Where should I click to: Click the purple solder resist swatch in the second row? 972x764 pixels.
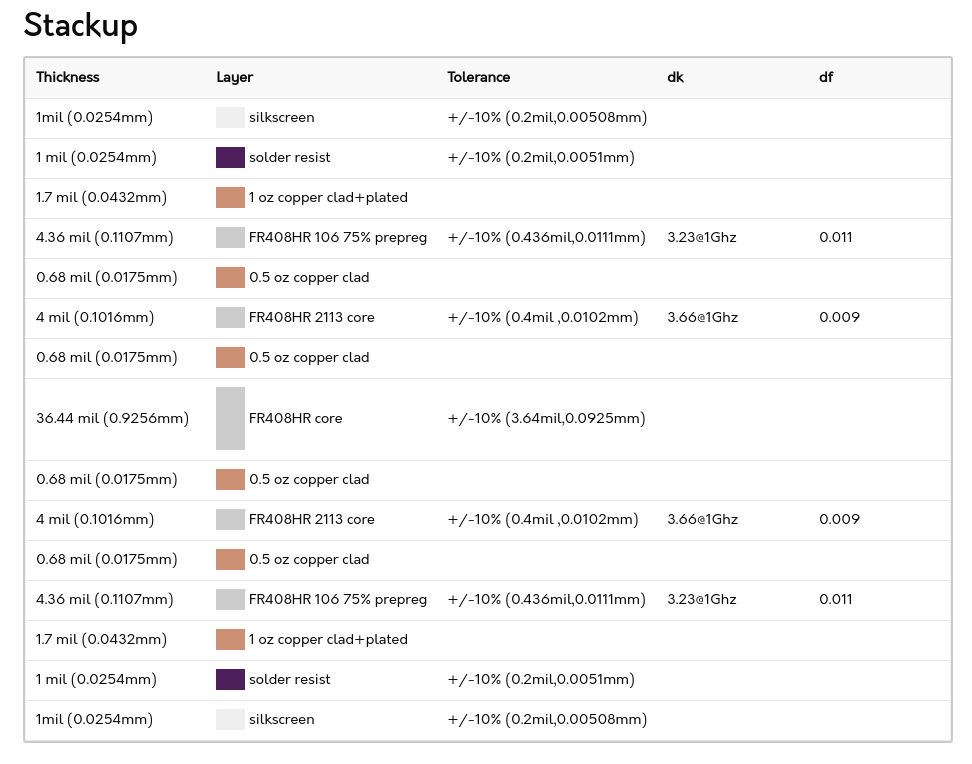click(230, 157)
